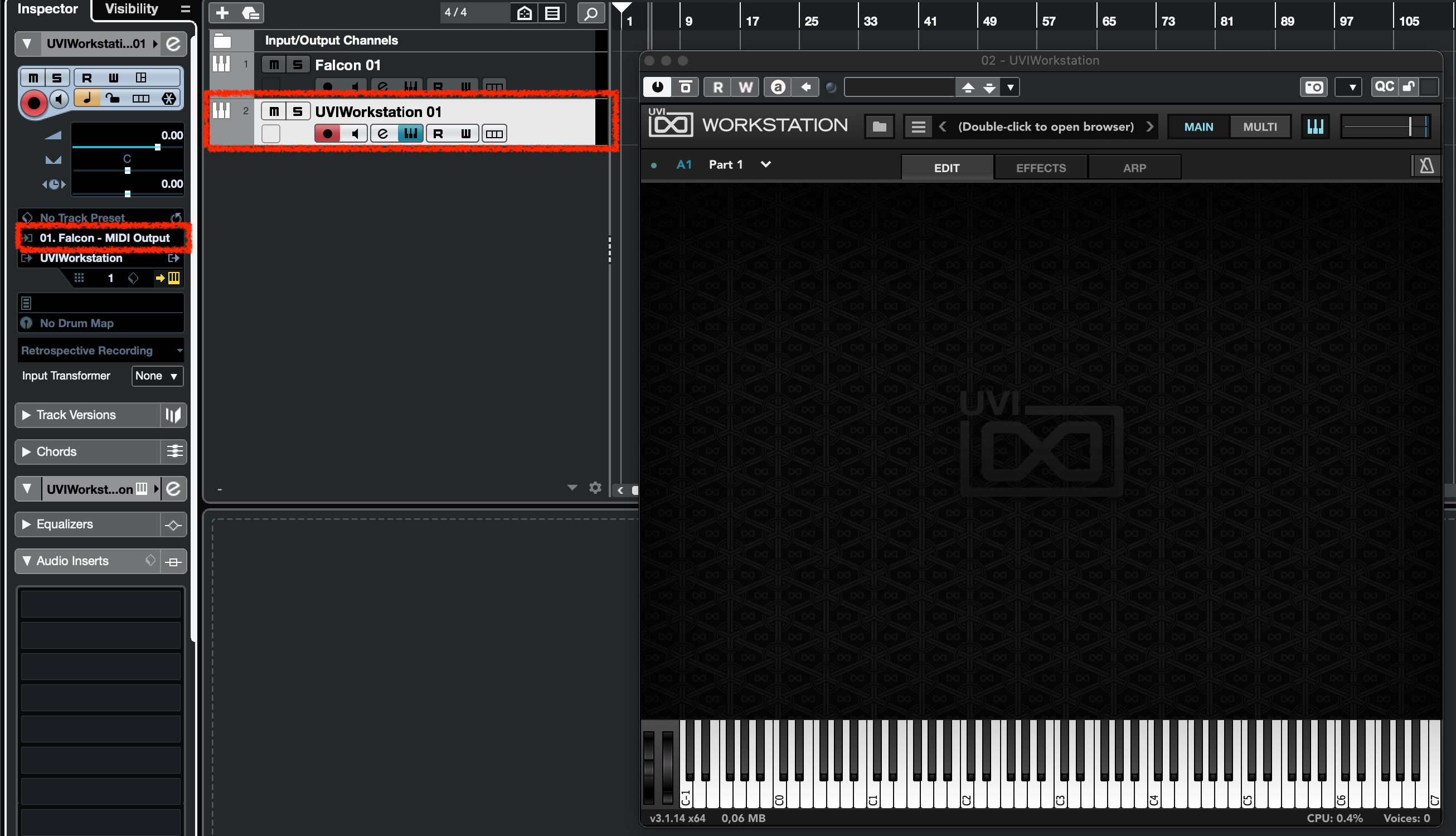Open the preset folder icon in UVI Workstation
The image size is (1456, 836).
tap(879, 127)
